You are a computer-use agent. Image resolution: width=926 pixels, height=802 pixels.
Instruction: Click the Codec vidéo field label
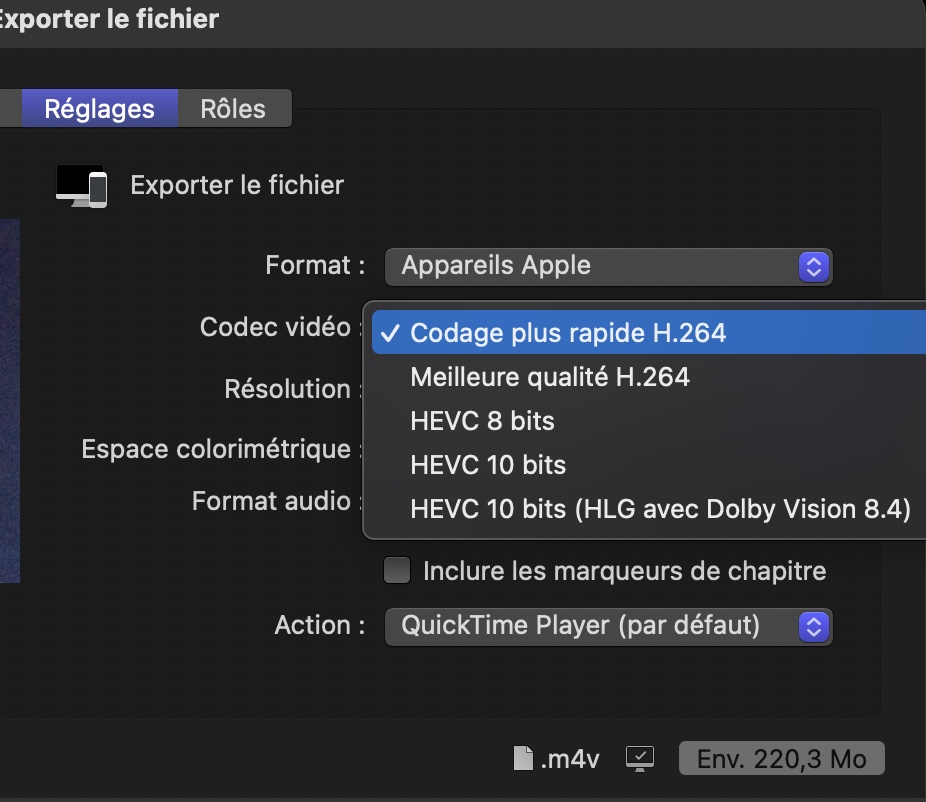[x=275, y=327]
